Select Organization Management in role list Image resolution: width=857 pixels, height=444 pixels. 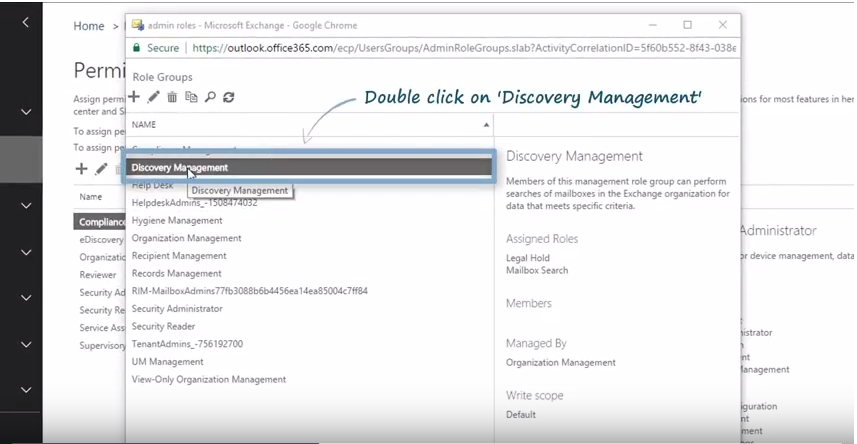point(186,238)
